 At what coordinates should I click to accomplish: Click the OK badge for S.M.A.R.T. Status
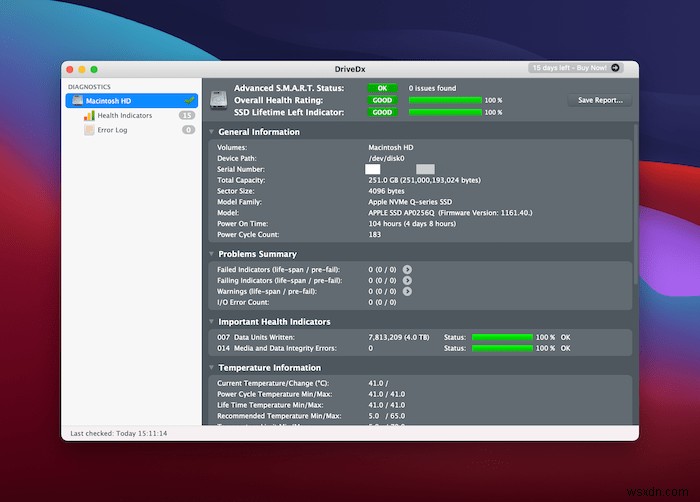tap(382, 88)
